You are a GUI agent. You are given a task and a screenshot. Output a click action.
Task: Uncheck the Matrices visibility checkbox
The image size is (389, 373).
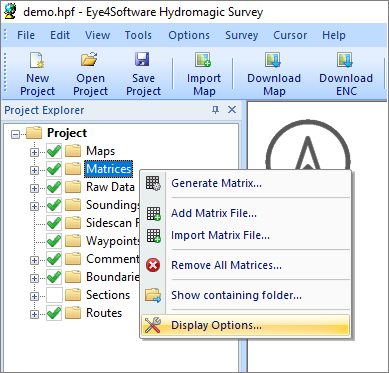54,170
